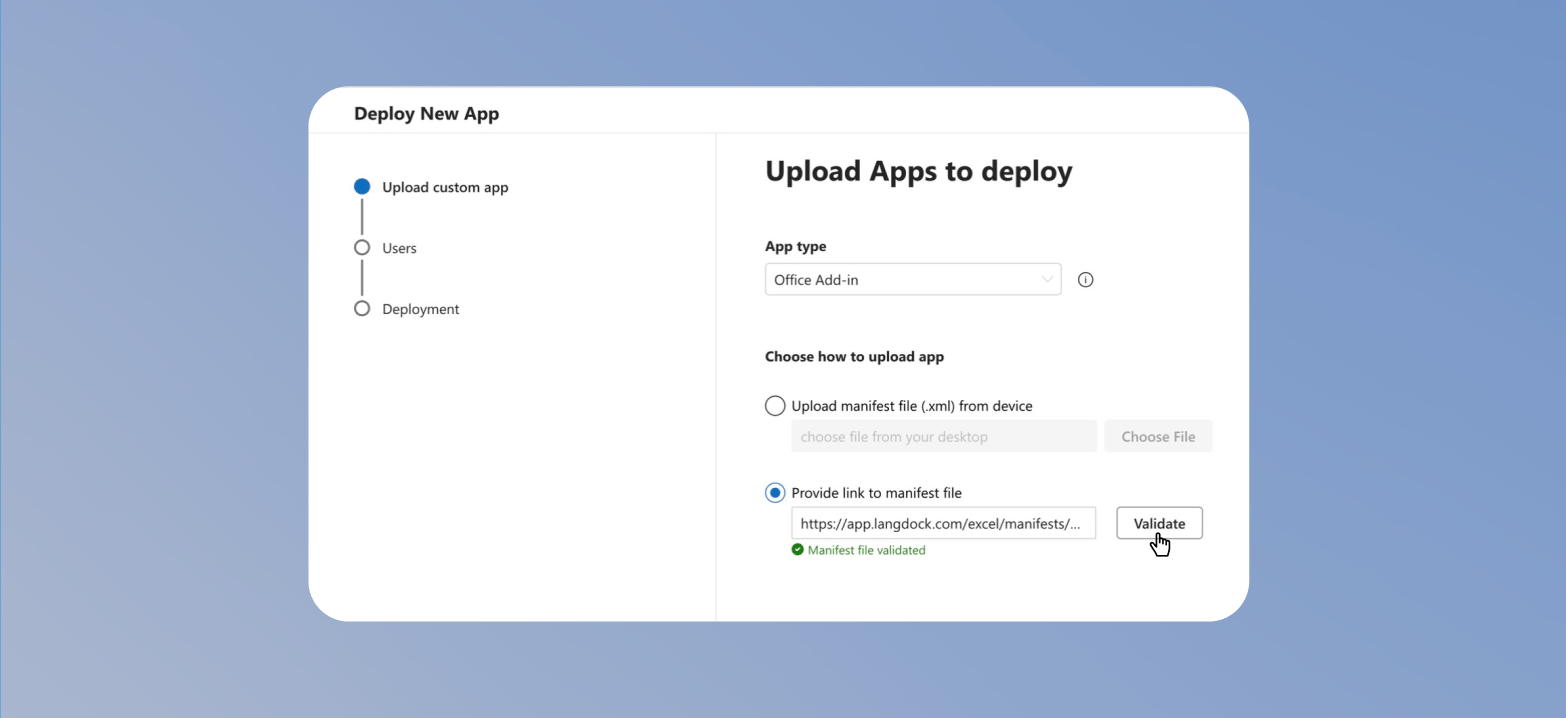The height and width of the screenshot is (718, 1566).
Task: Click the choose file from desktop field
Action: pyautogui.click(x=944, y=436)
